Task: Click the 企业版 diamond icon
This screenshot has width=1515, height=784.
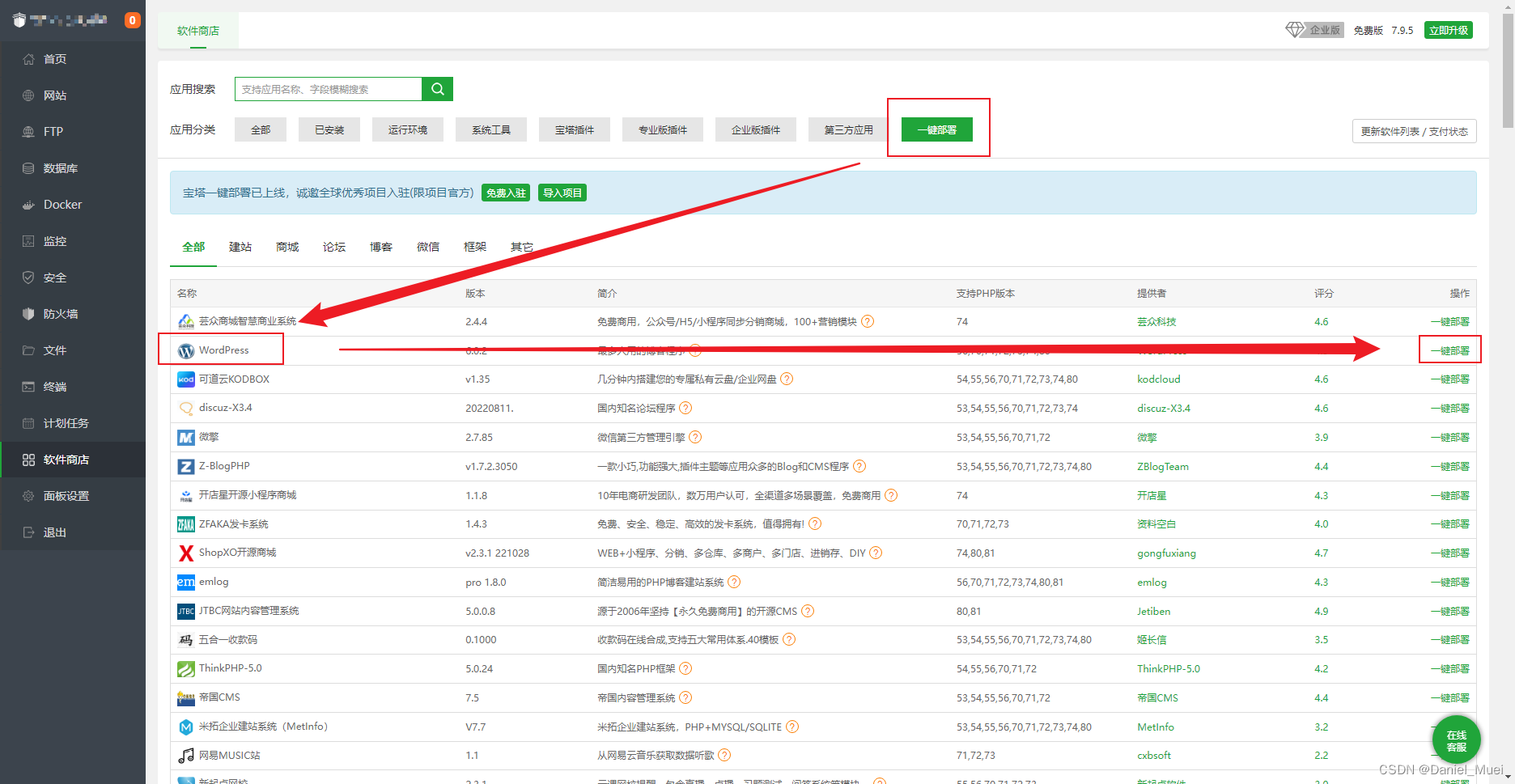Action: click(x=1295, y=30)
